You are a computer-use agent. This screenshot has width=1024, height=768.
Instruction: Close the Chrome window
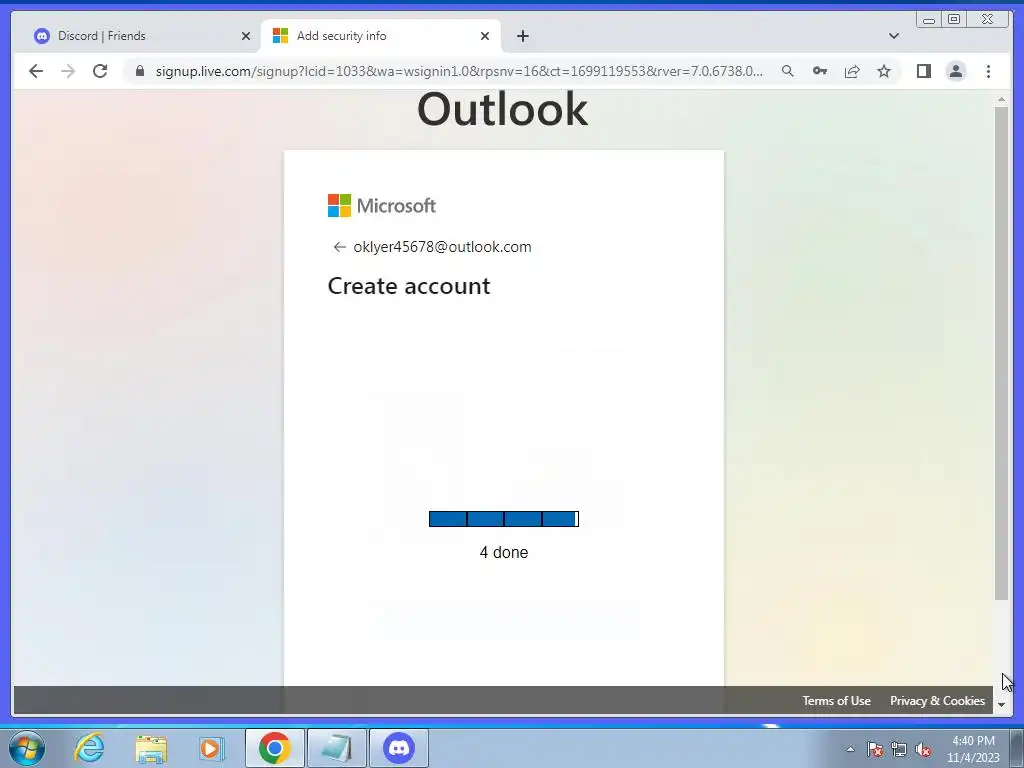(x=988, y=20)
